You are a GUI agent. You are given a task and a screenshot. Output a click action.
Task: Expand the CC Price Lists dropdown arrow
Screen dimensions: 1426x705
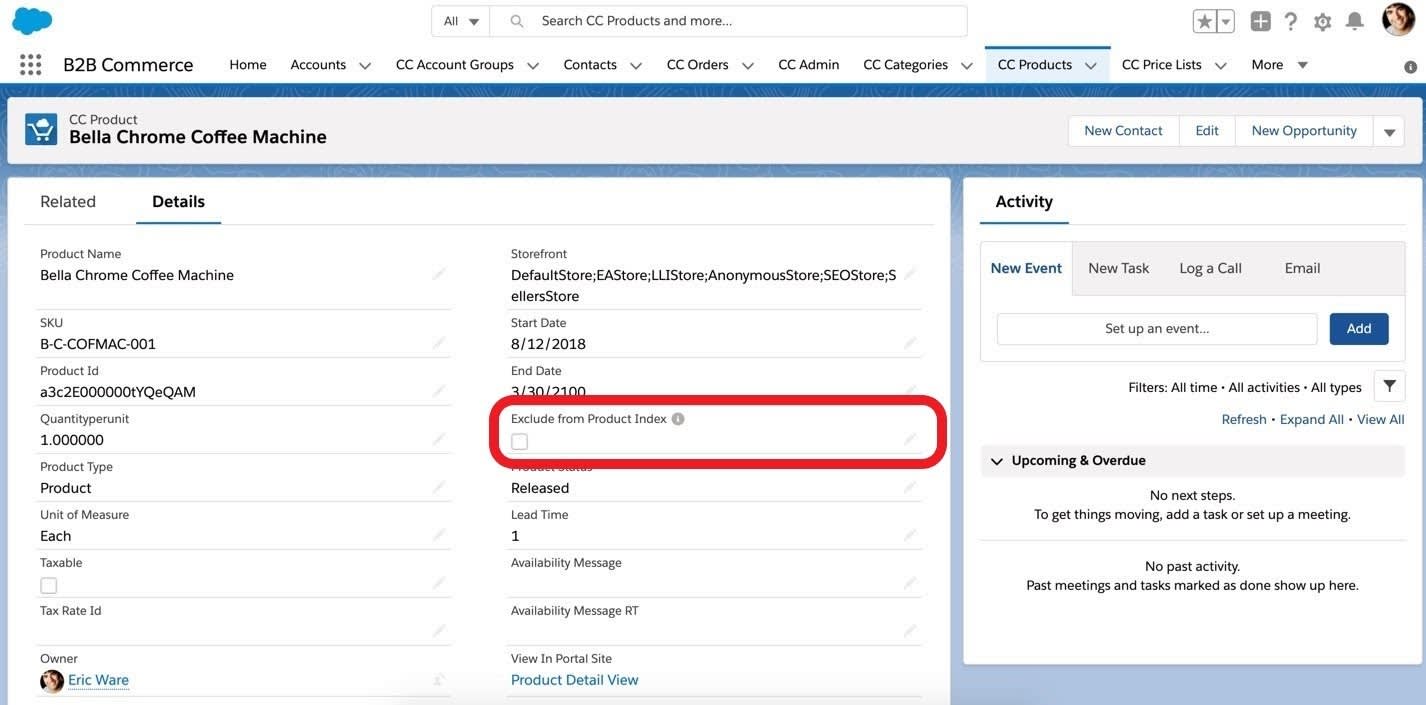1221,65
